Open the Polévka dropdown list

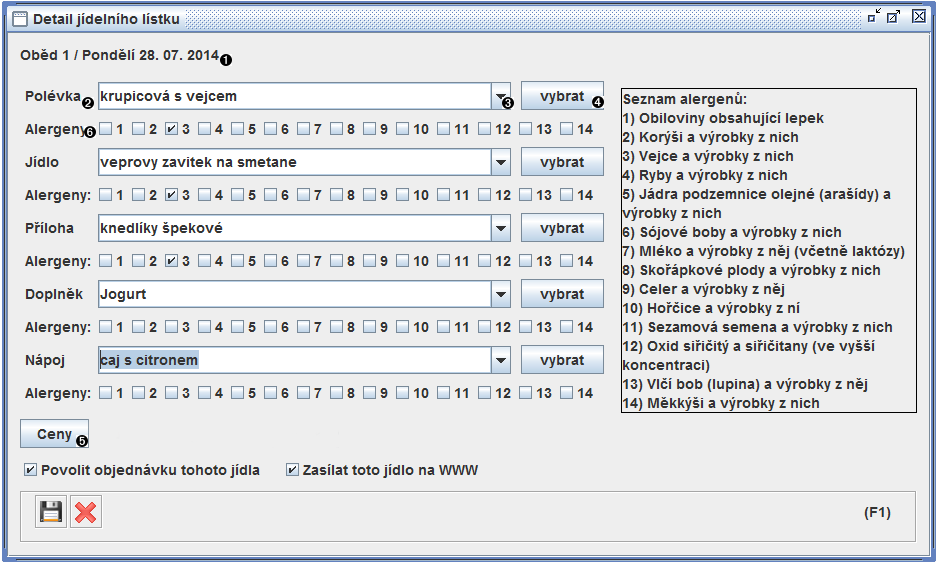coord(501,97)
